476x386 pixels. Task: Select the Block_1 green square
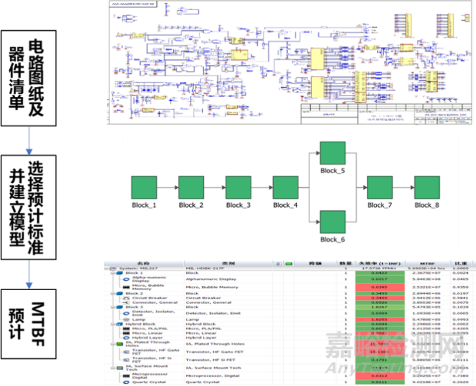(144, 188)
